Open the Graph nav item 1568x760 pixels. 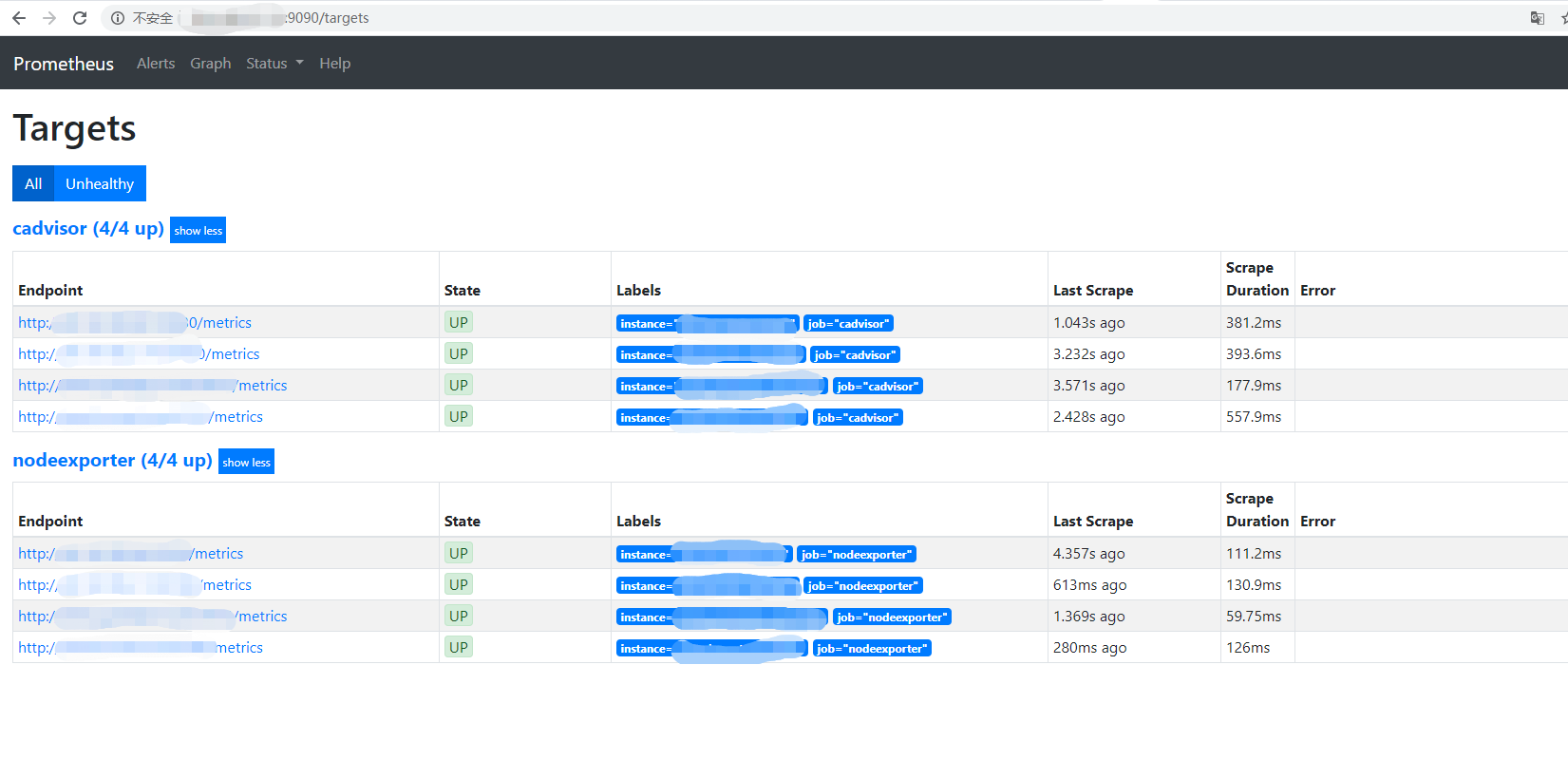tap(211, 64)
